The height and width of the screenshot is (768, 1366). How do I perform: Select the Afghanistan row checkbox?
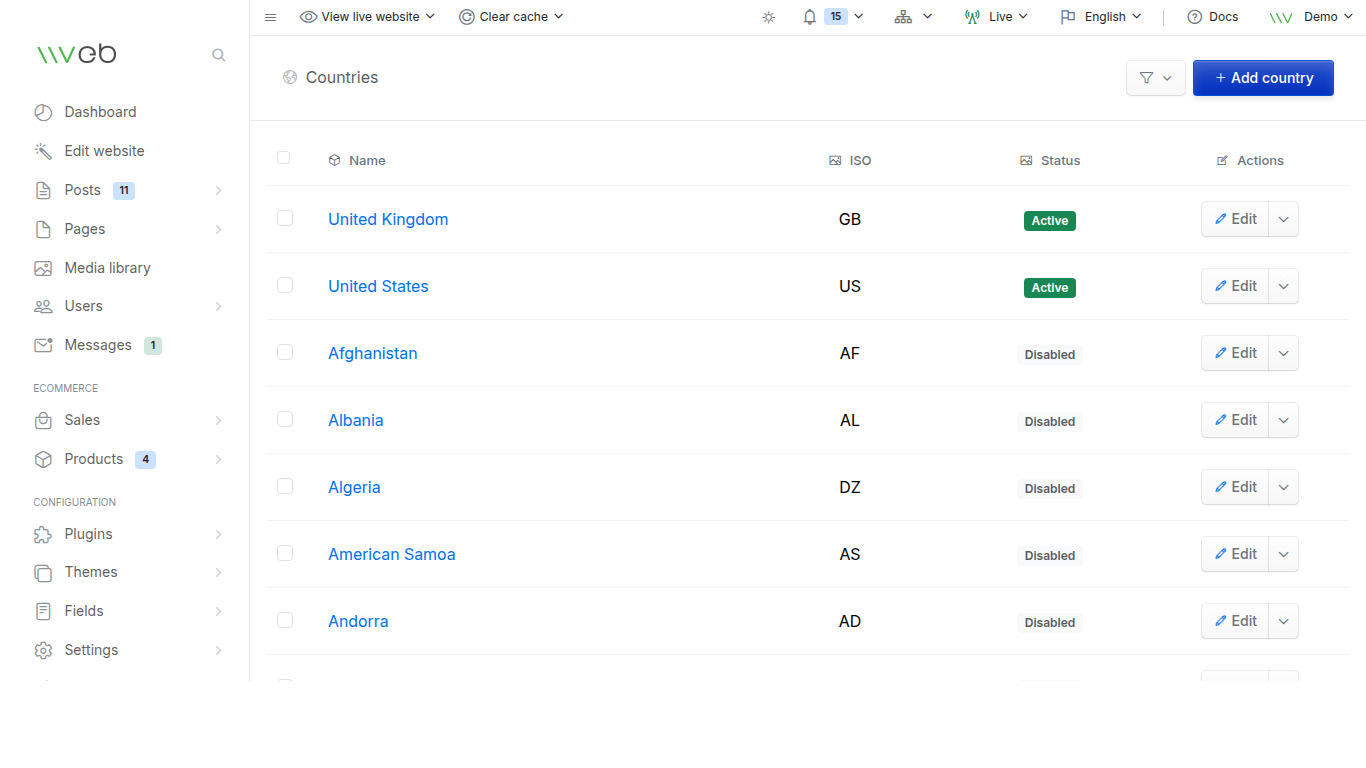click(x=285, y=352)
